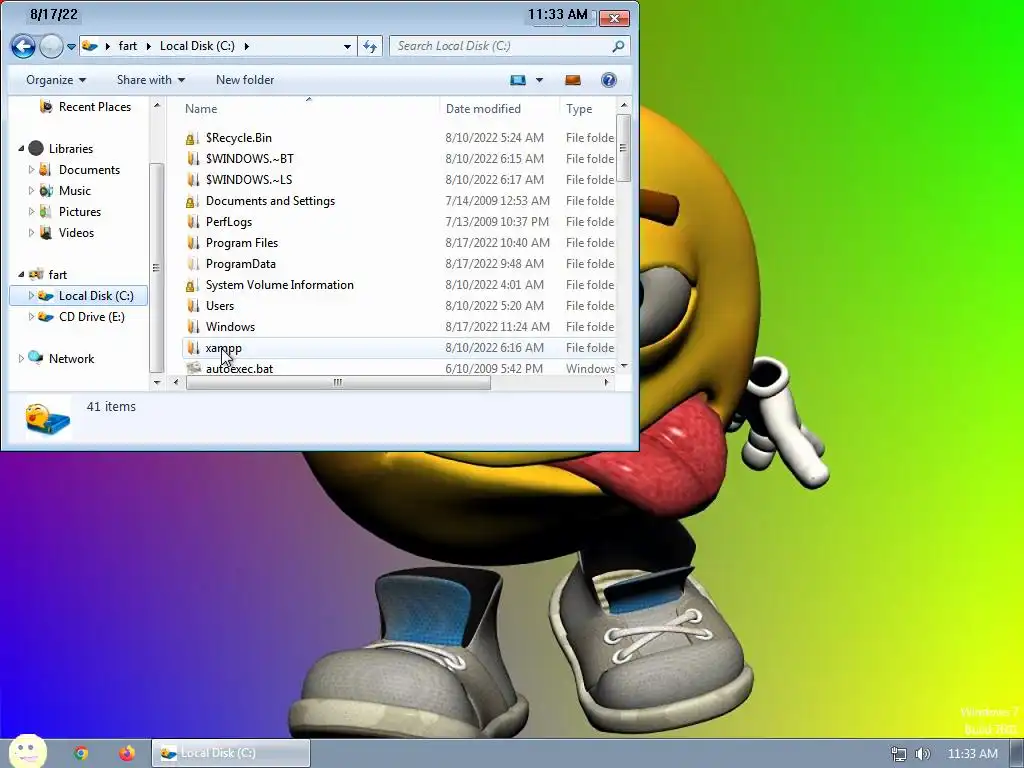Toggle the preview pane icon
The height and width of the screenshot is (768, 1024).
coord(573,80)
